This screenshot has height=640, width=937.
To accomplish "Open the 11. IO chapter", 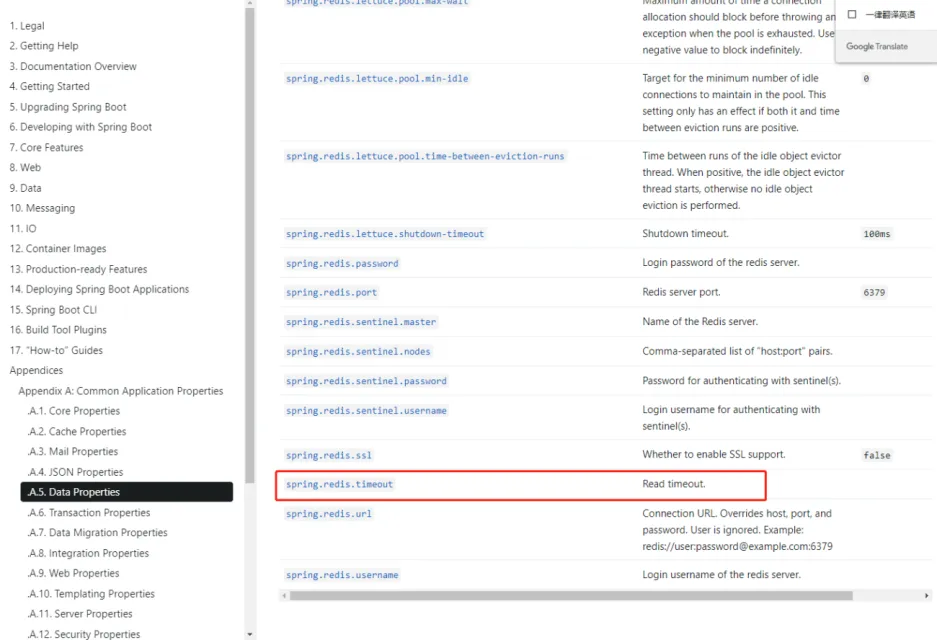I will (x=23, y=229).
